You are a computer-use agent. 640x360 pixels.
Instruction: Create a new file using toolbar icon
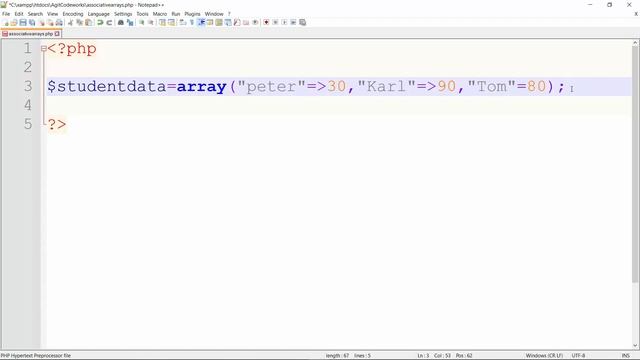(x=5, y=22)
